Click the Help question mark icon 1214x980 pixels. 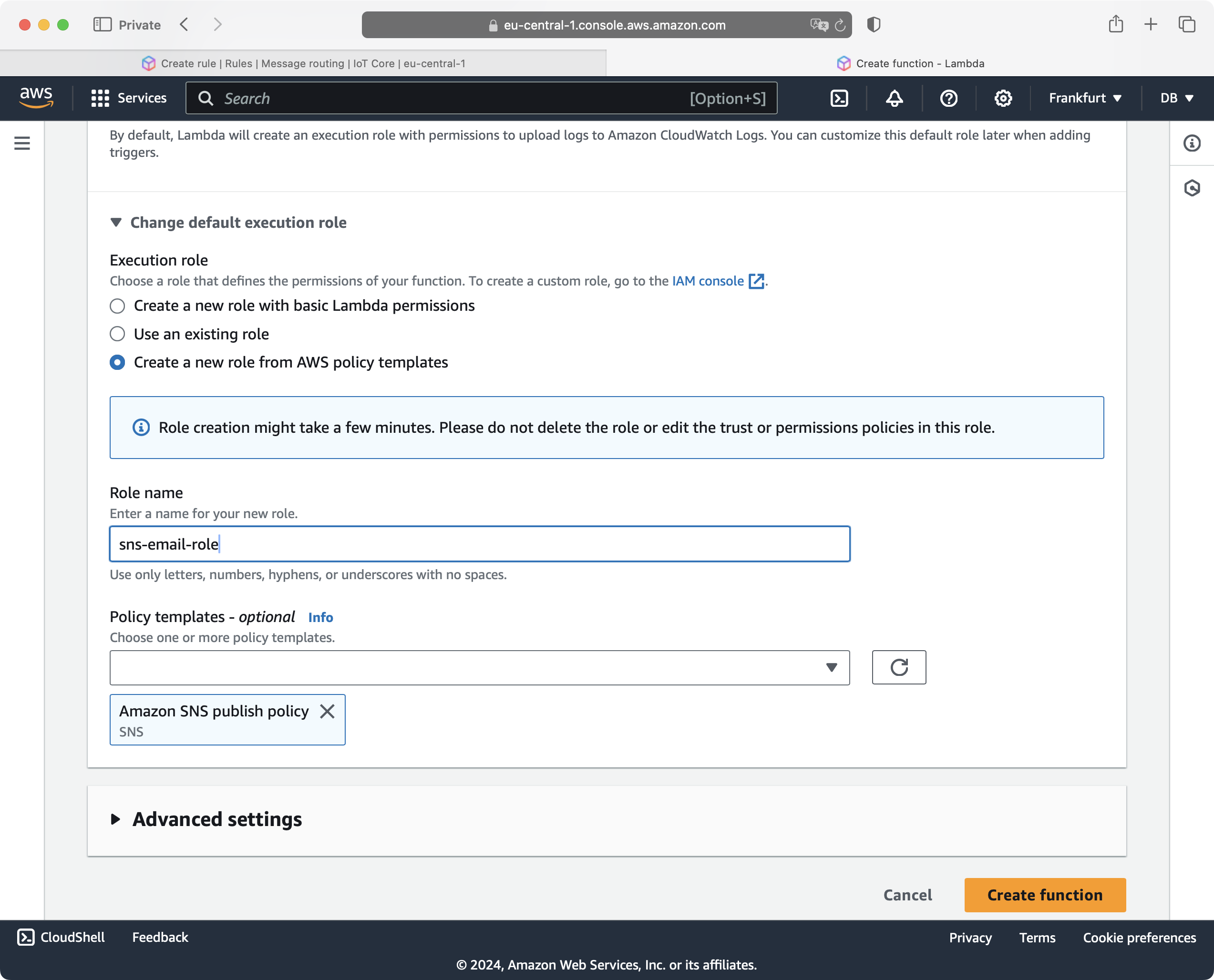coord(948,98)
